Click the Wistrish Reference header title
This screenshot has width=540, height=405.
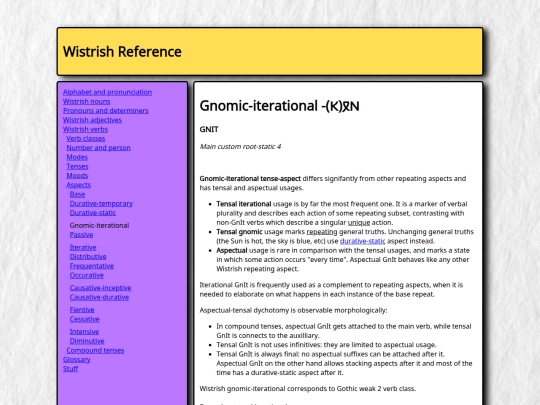(122, 52)
